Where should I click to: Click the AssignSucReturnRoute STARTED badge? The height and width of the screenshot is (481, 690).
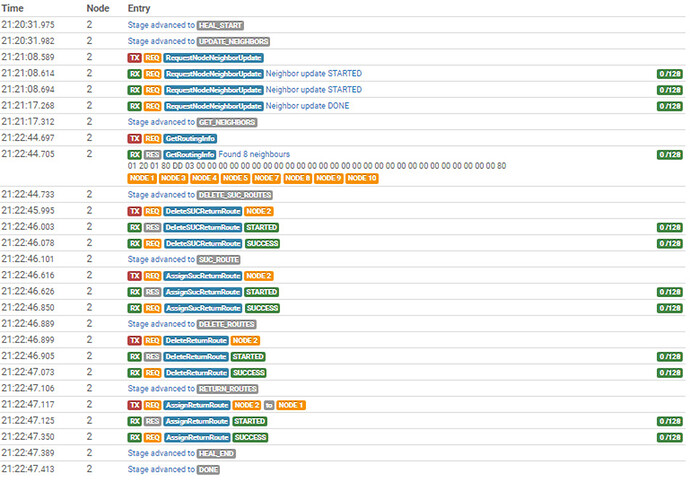pos(261,292)
